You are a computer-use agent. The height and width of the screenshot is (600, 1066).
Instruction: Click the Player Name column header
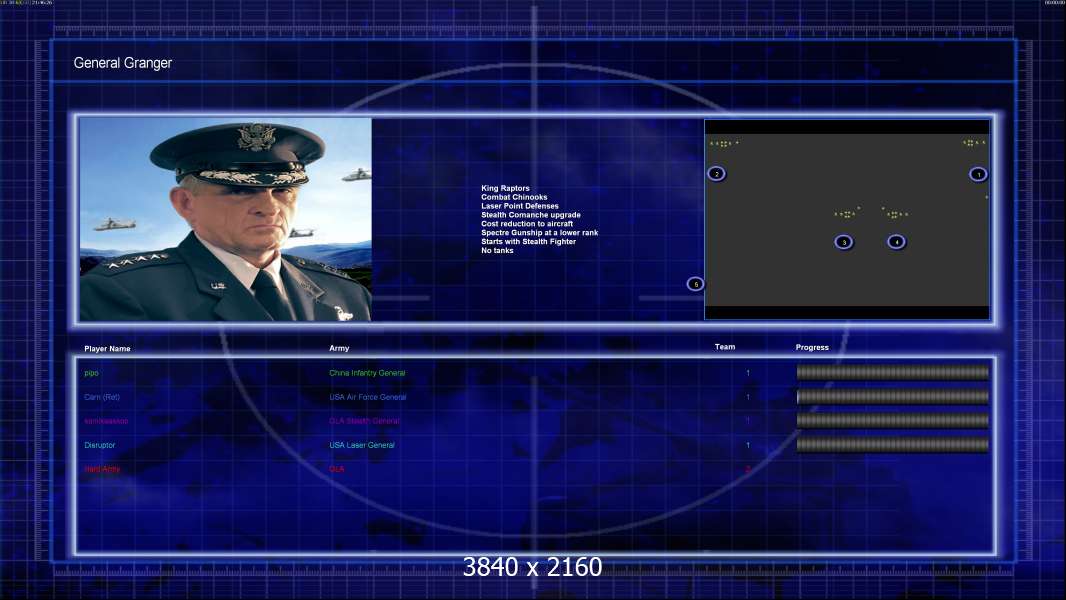107,349
